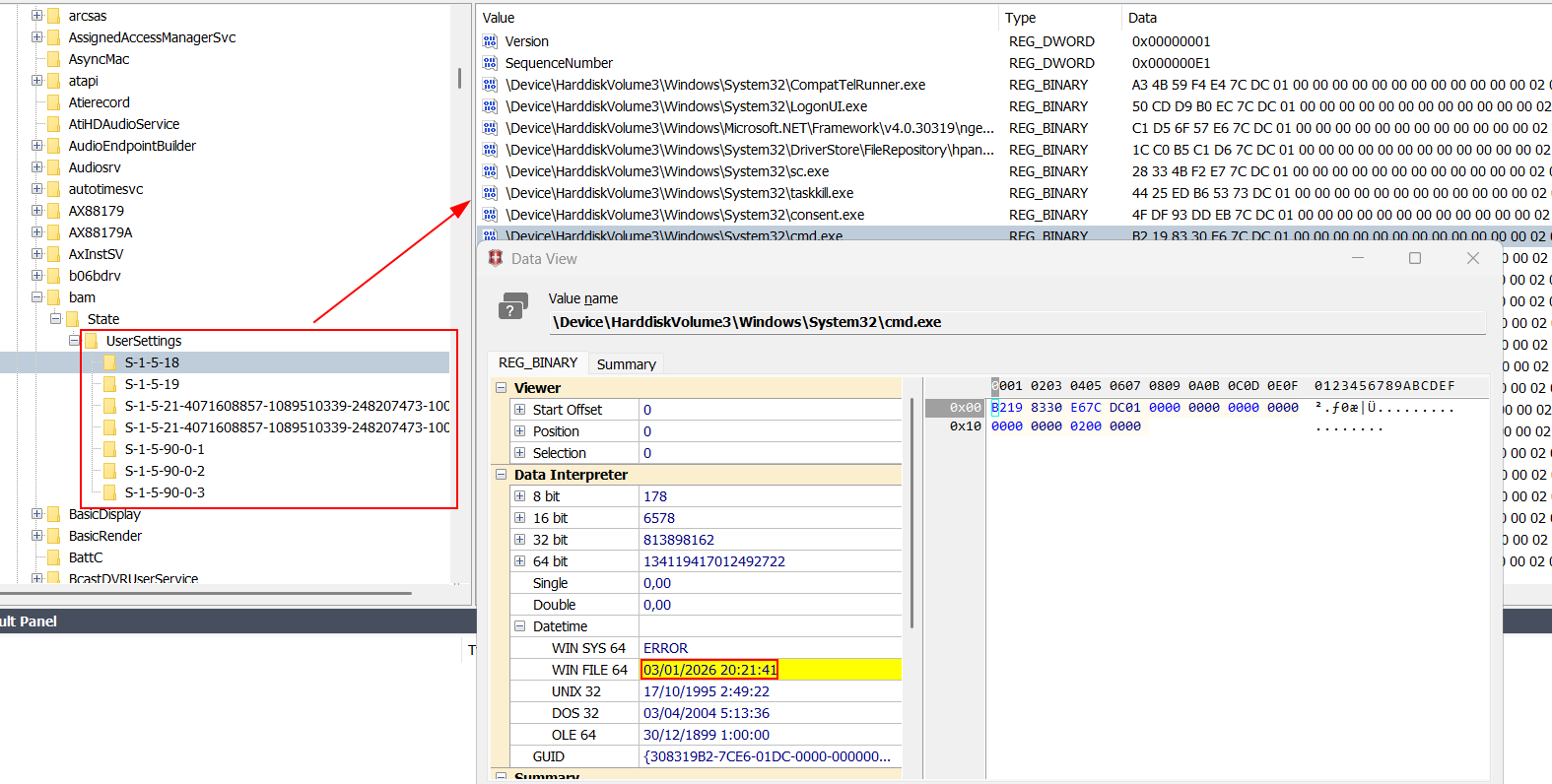Expand the Start Offset row
Image resolution: width=1552 pixels, height=784 pixels.
[x=519, y=410]
